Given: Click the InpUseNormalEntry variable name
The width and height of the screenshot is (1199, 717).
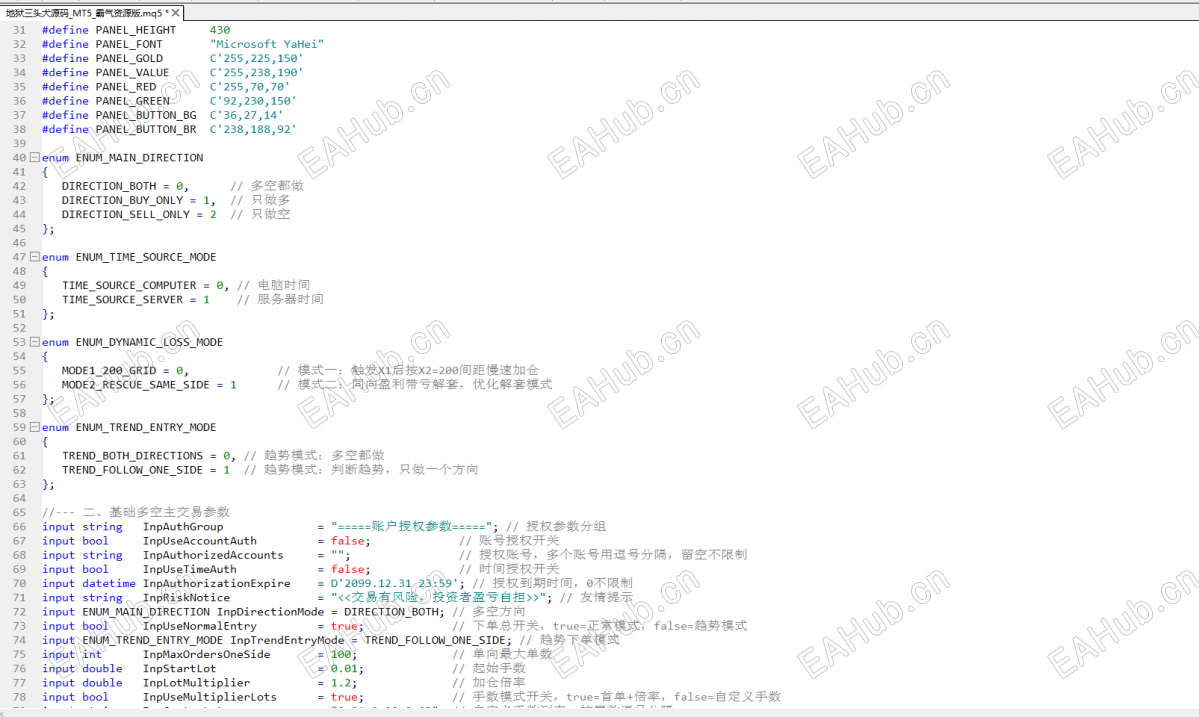Looking at the screenshot, I should [x=200, y=626].
